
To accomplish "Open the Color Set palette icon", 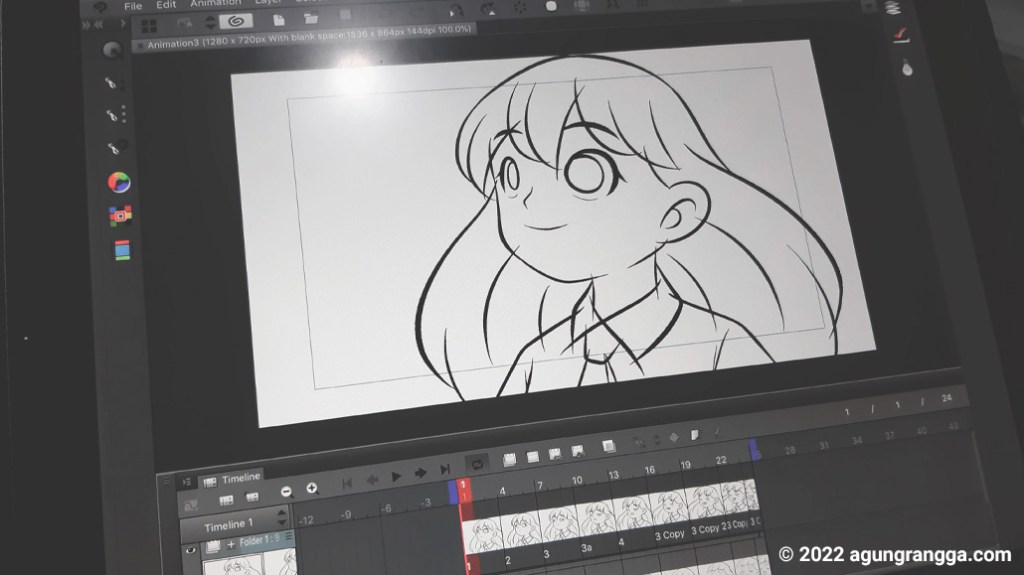I will (x=120, y=215).
